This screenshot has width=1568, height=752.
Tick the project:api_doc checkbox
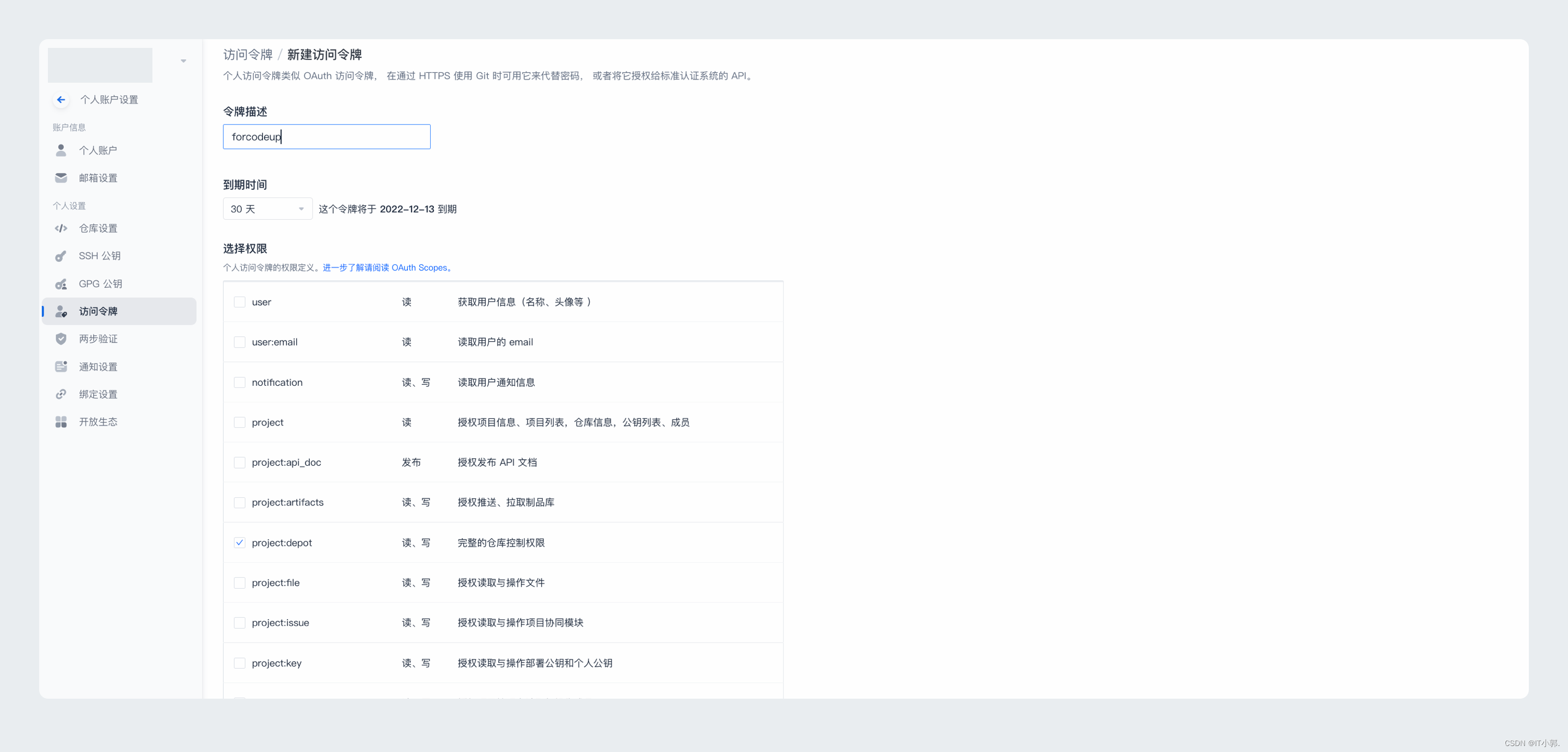(240, 463)
